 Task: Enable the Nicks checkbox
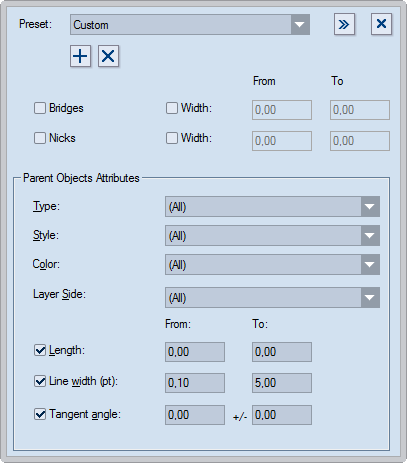[x=40, y=138]
